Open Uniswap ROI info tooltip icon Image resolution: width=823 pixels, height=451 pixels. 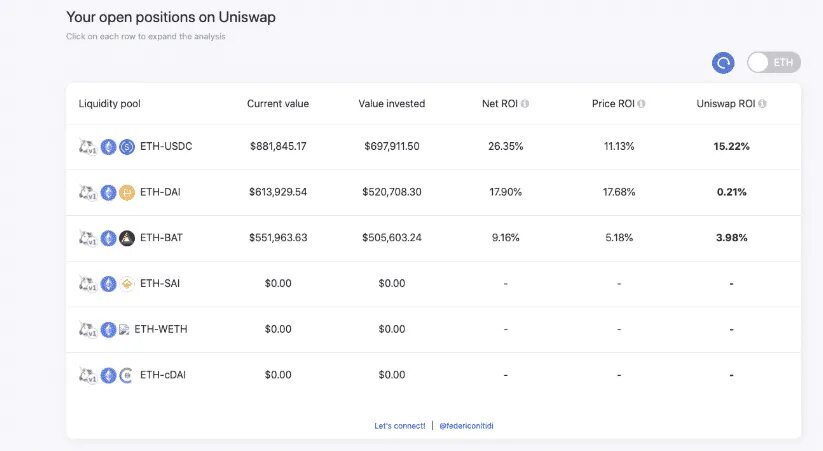tap(762, 103)
